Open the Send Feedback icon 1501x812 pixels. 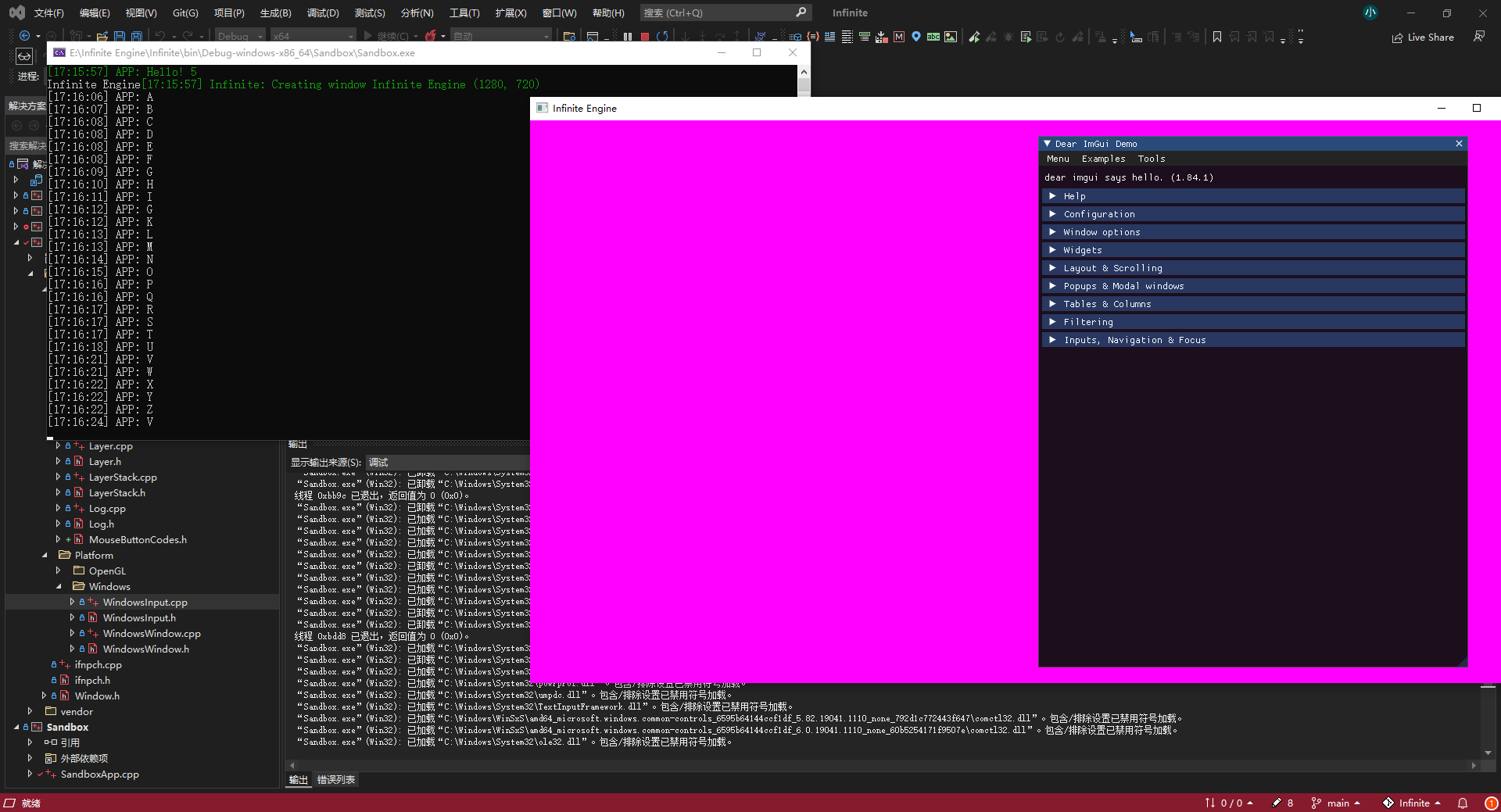click(1479, 37)
